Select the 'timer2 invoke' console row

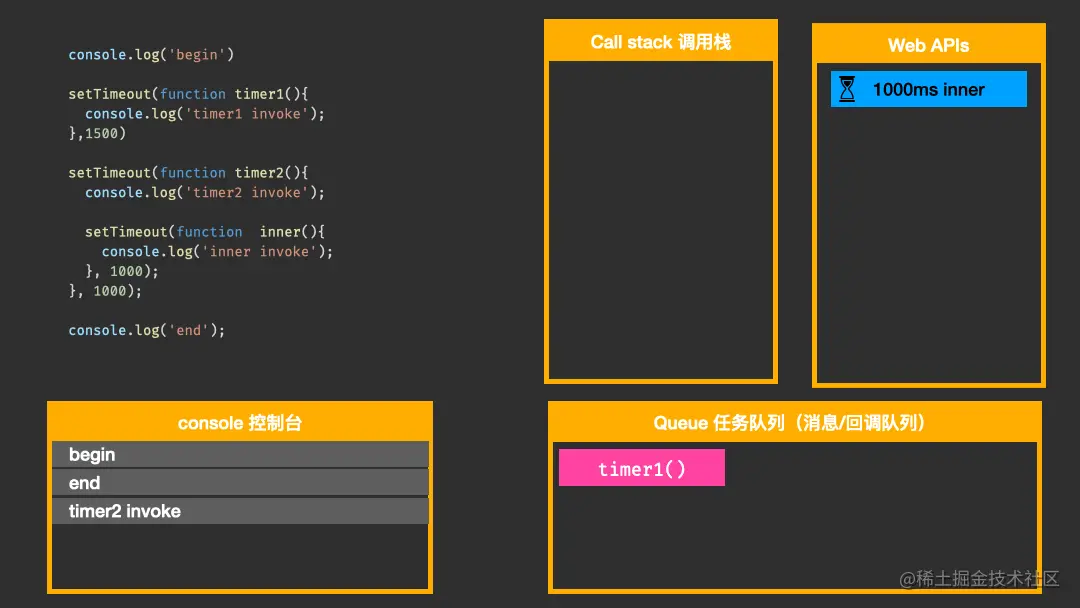[240, 511]
